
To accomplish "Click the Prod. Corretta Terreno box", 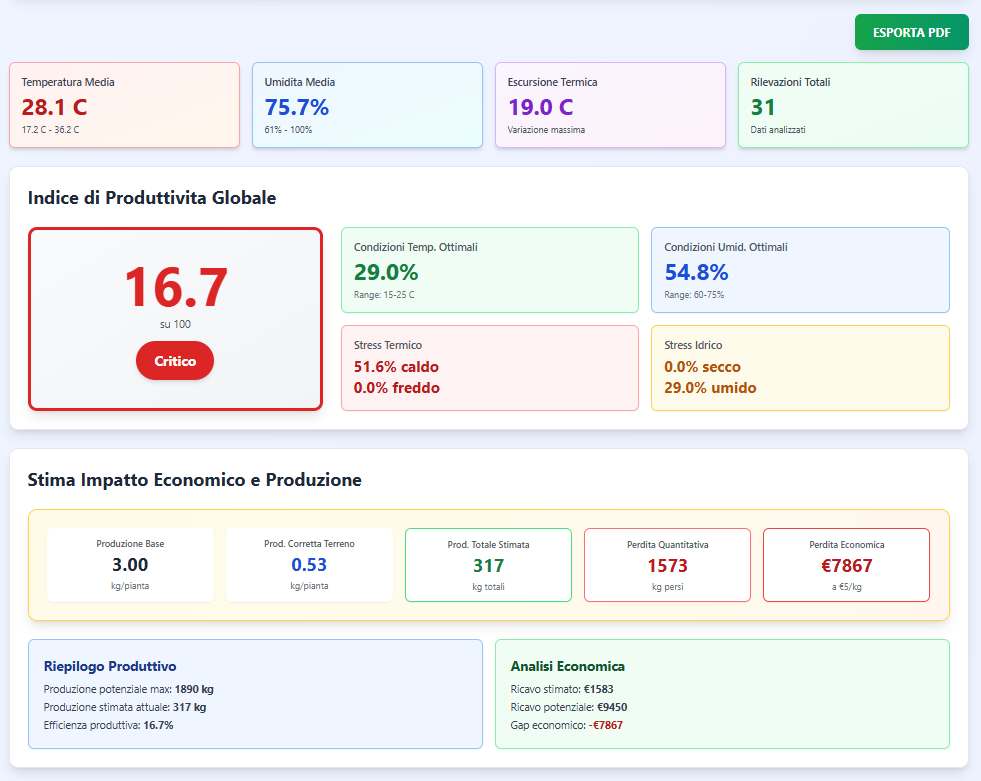I will [x=309, y=565].
